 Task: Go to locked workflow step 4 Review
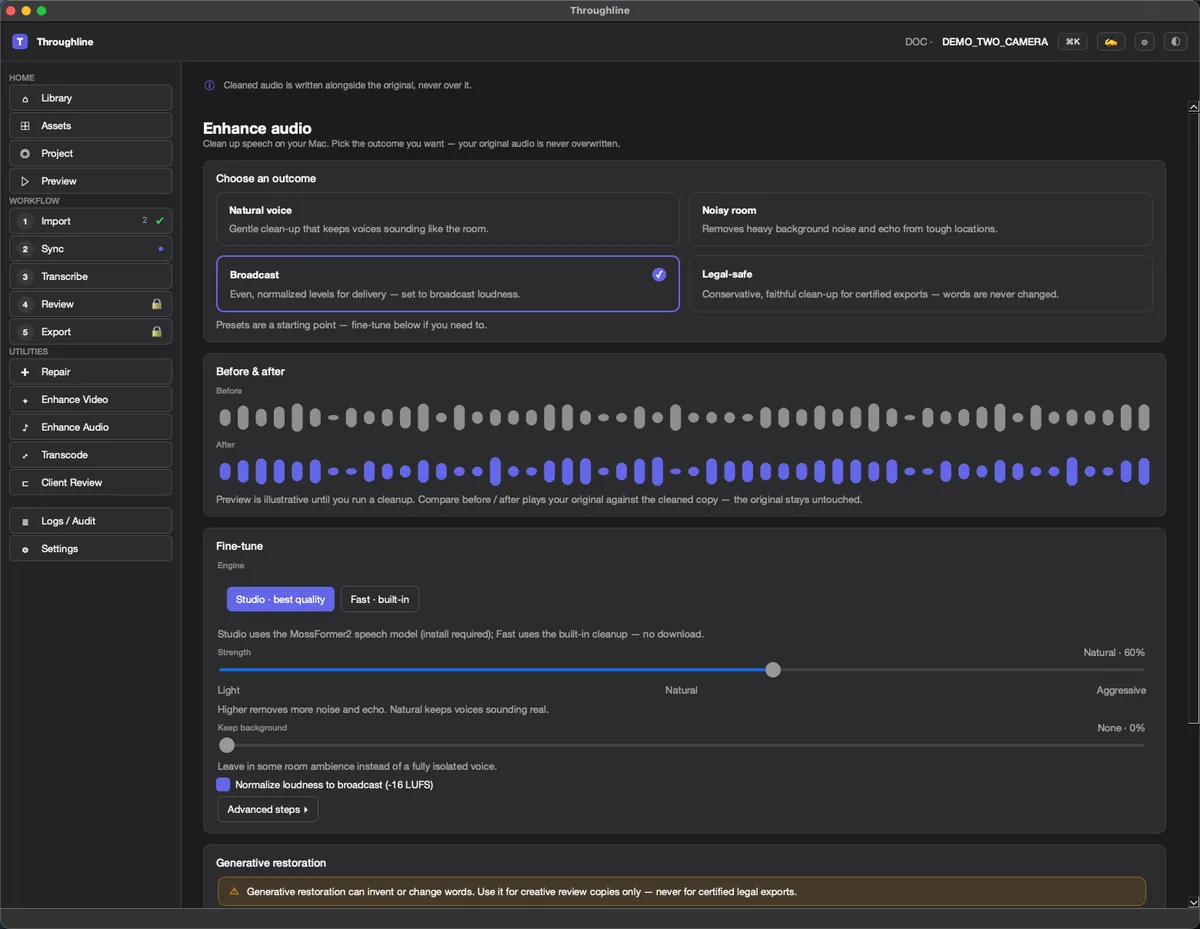tap(90, 304)
